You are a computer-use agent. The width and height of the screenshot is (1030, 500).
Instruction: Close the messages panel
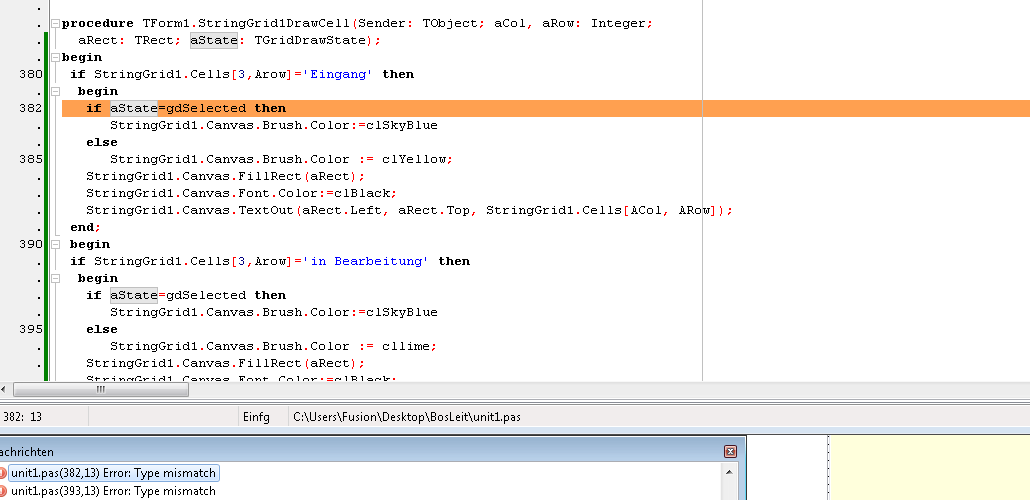[730, 452]
